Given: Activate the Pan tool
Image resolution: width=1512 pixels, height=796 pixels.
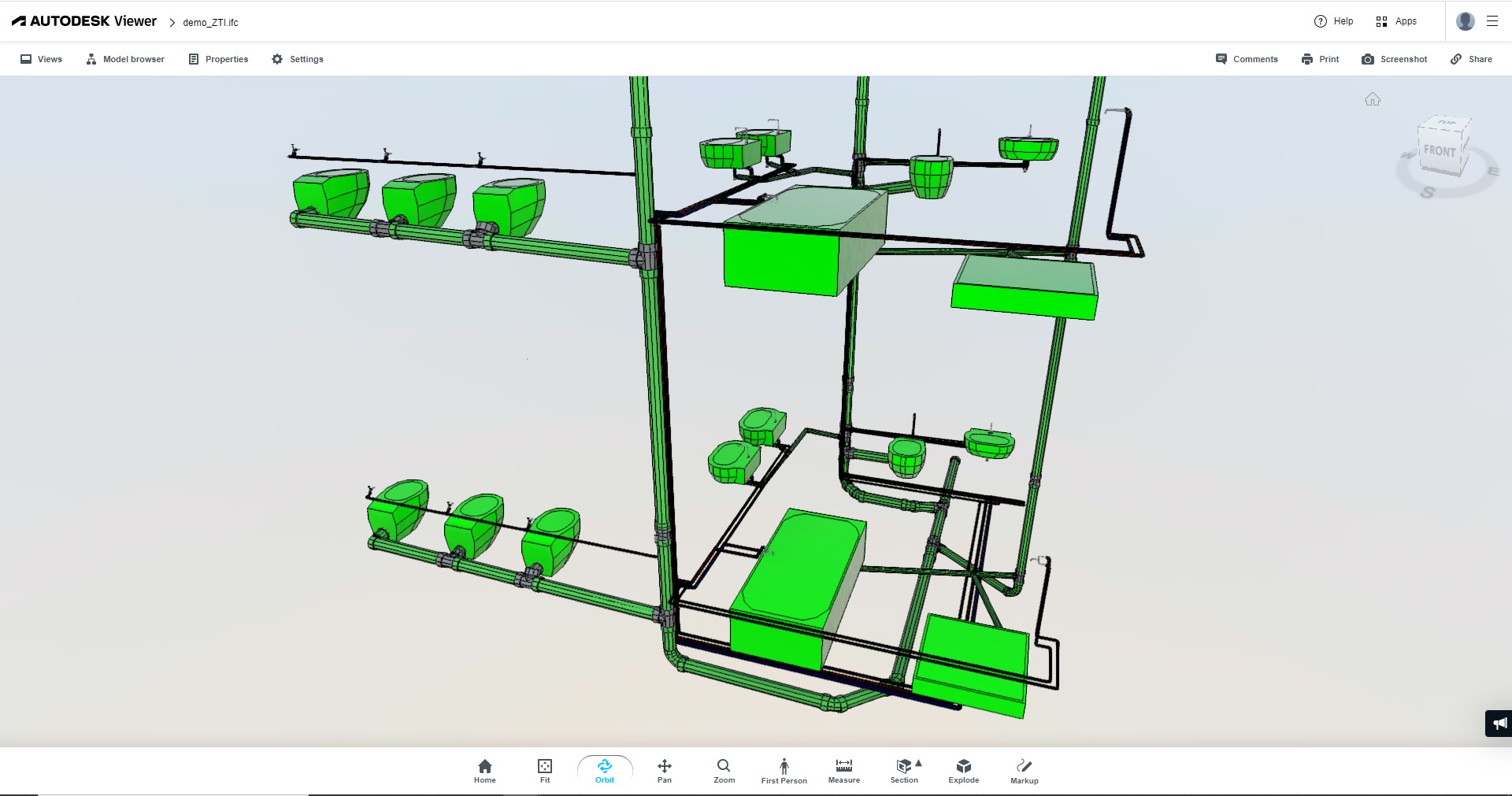Looking at the screenshot, I should pos(664,770).
